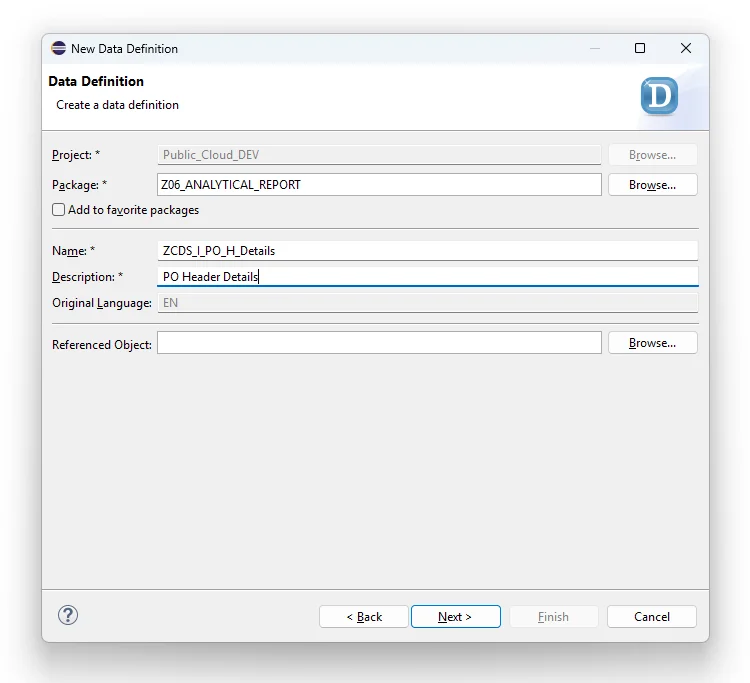Viewport: 750px width, 683px height.
Task: Click the Package input field
Action: [x=379, y=185]
